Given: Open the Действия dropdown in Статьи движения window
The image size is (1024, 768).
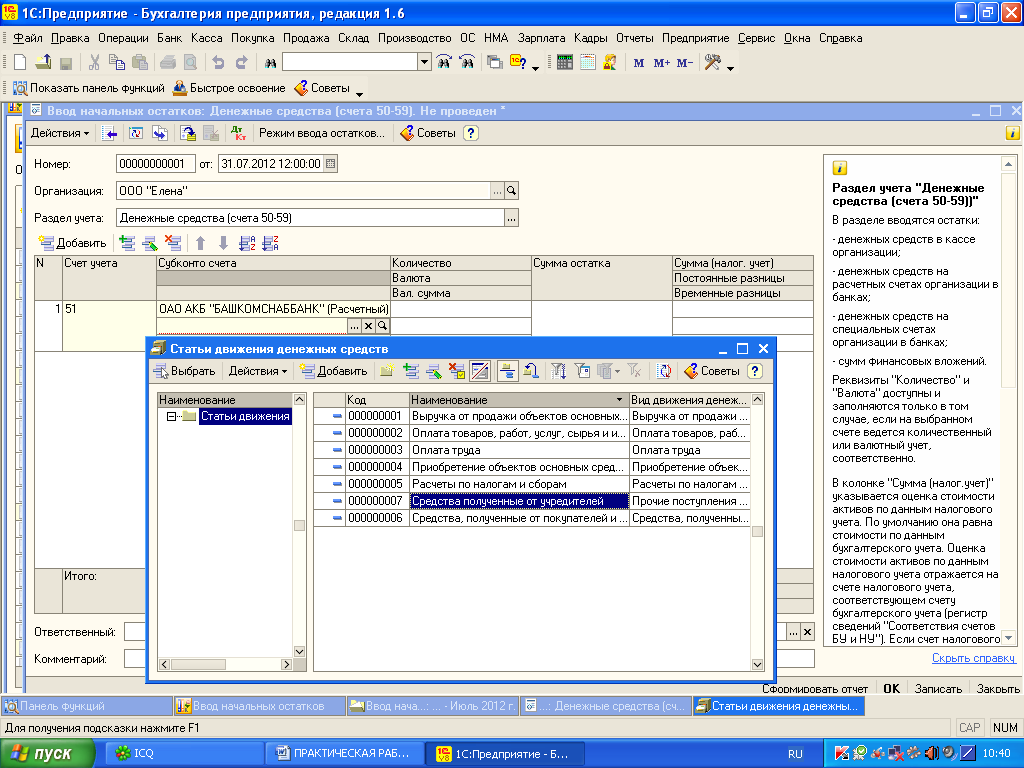Looking at the screenshot, I should (257, 371).
